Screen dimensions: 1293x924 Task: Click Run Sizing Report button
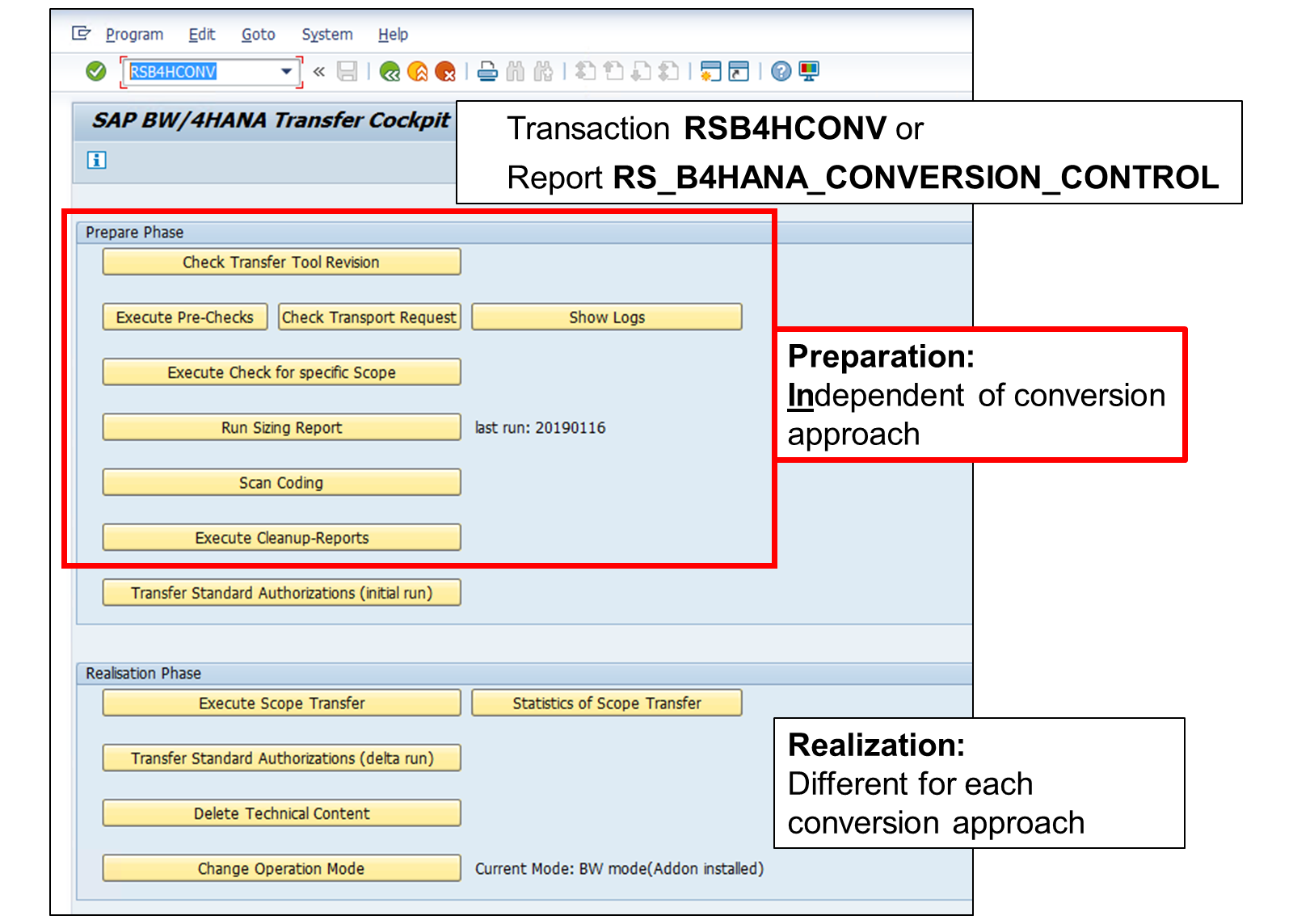pos(281,427)
